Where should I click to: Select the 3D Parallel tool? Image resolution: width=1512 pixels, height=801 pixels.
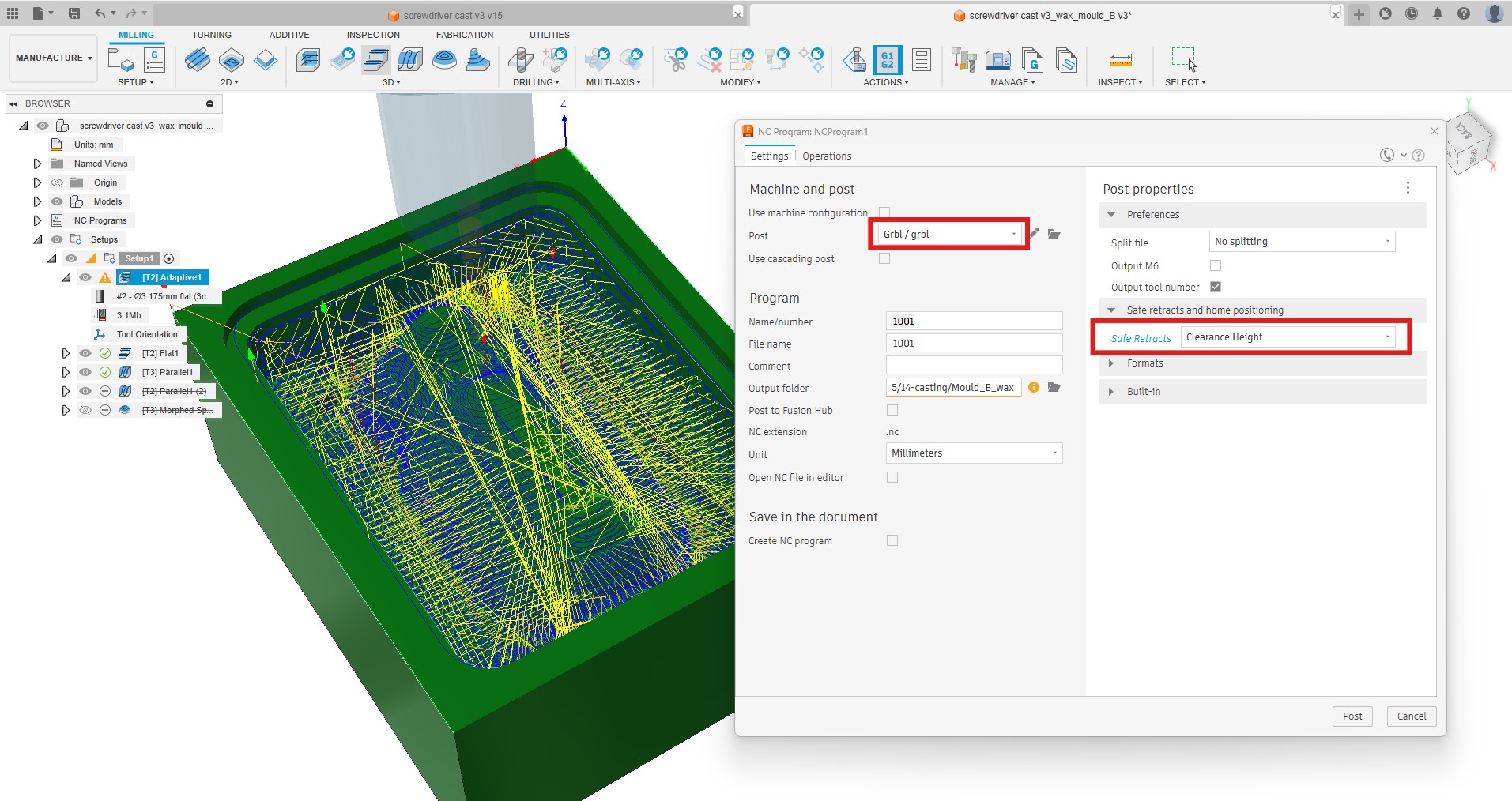coord(410,60)
